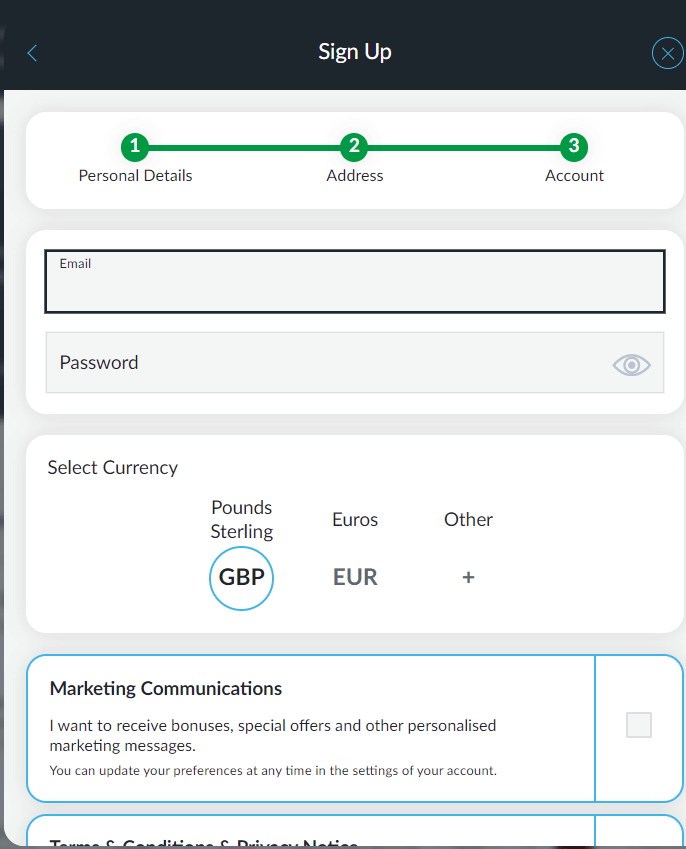
Task: Click the Other currency label
Action: click(468, 520)
